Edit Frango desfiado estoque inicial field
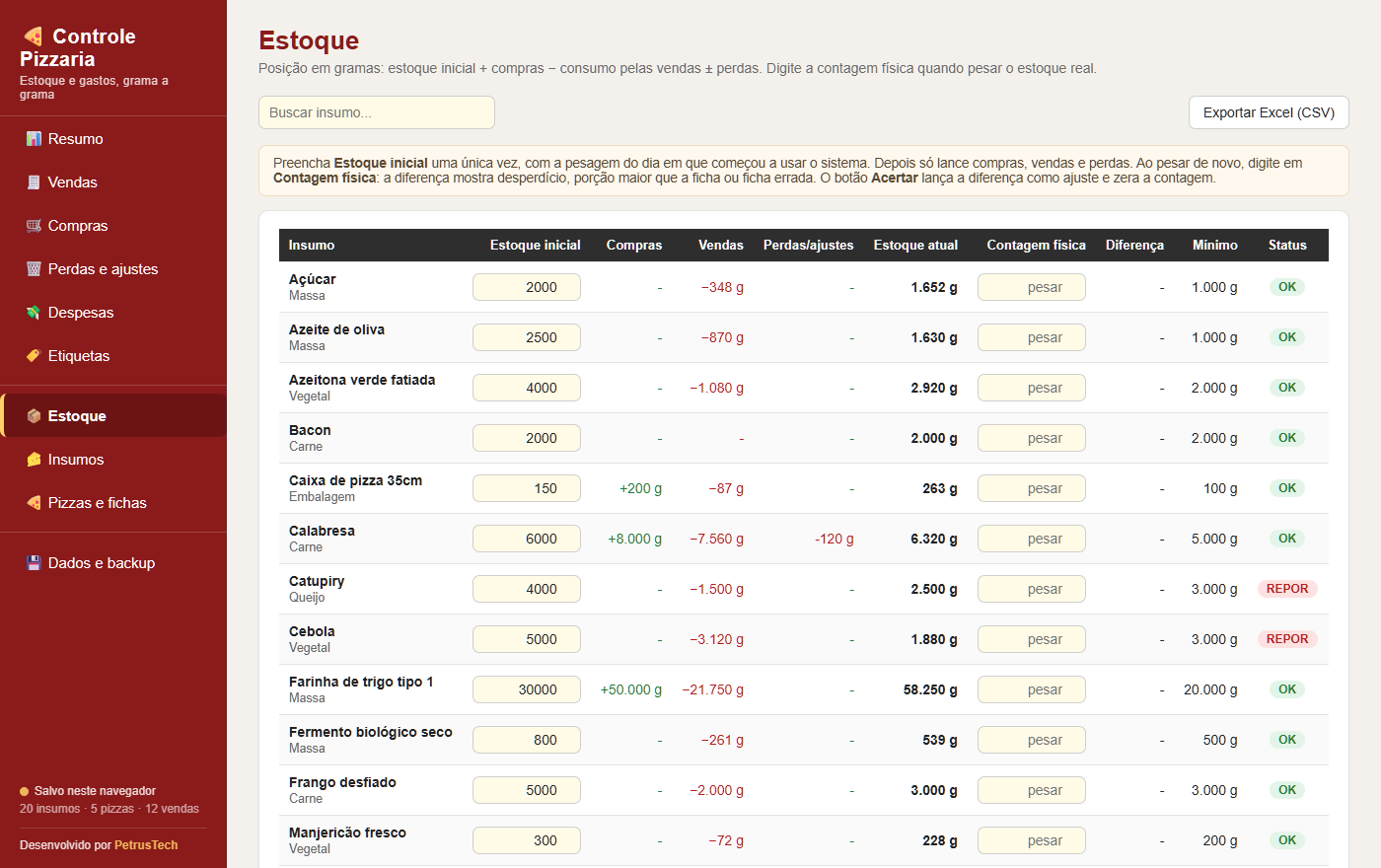1381x868 pixels. 527,790
